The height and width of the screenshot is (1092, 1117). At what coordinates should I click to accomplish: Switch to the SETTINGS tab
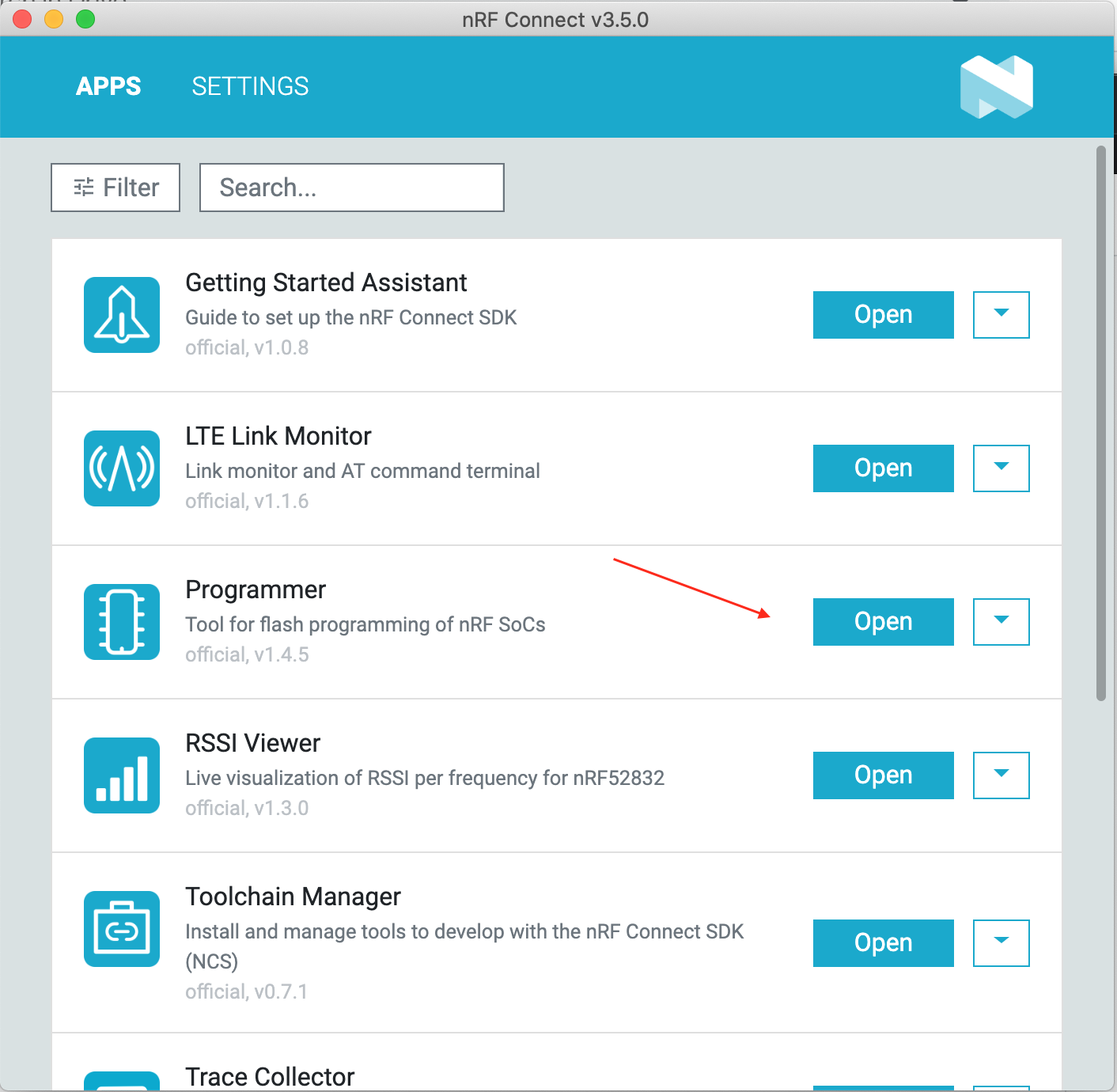pos(250,86)
